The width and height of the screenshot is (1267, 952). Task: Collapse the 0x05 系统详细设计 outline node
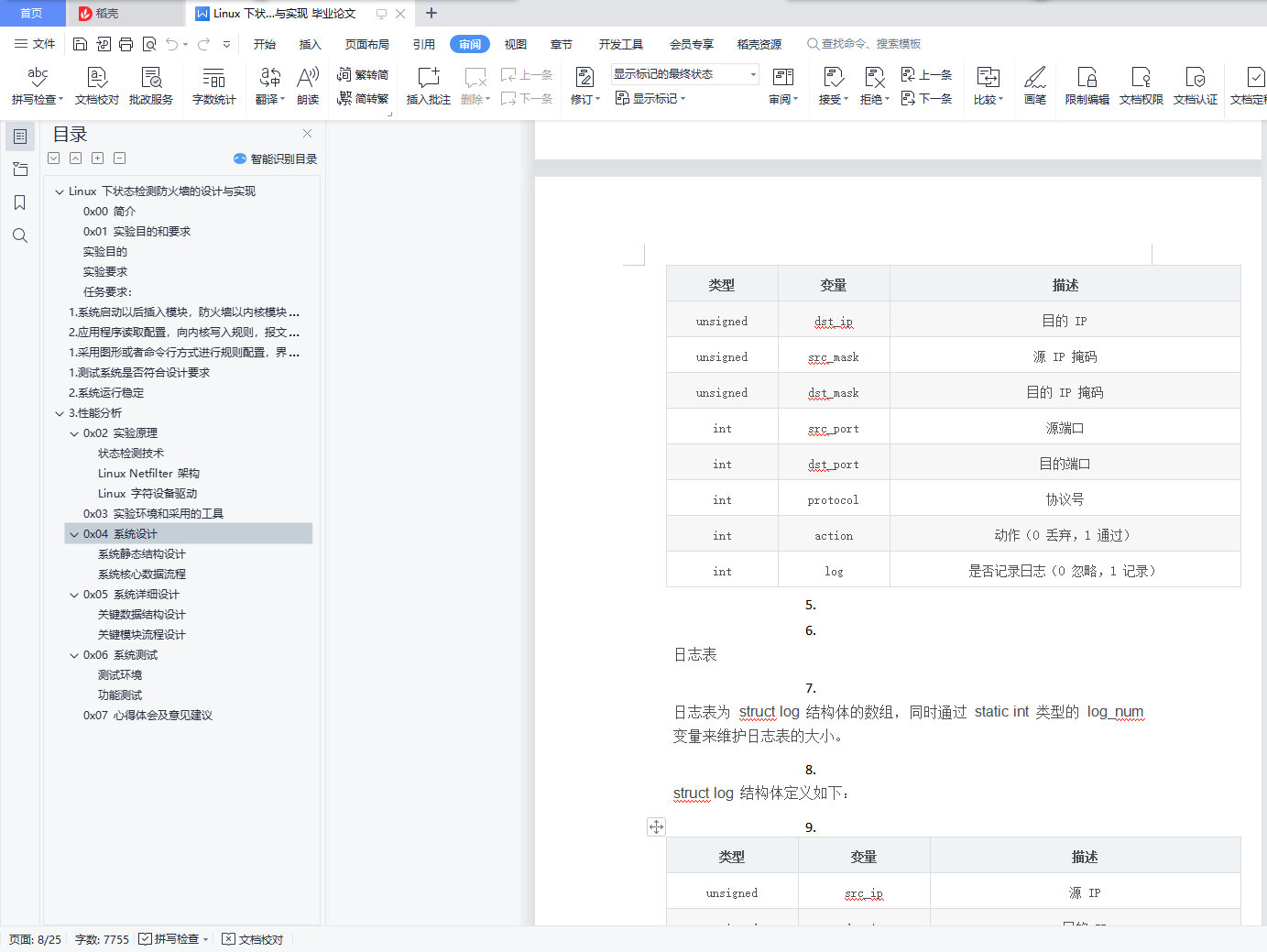pyautogui.click(x=74, y=595)
